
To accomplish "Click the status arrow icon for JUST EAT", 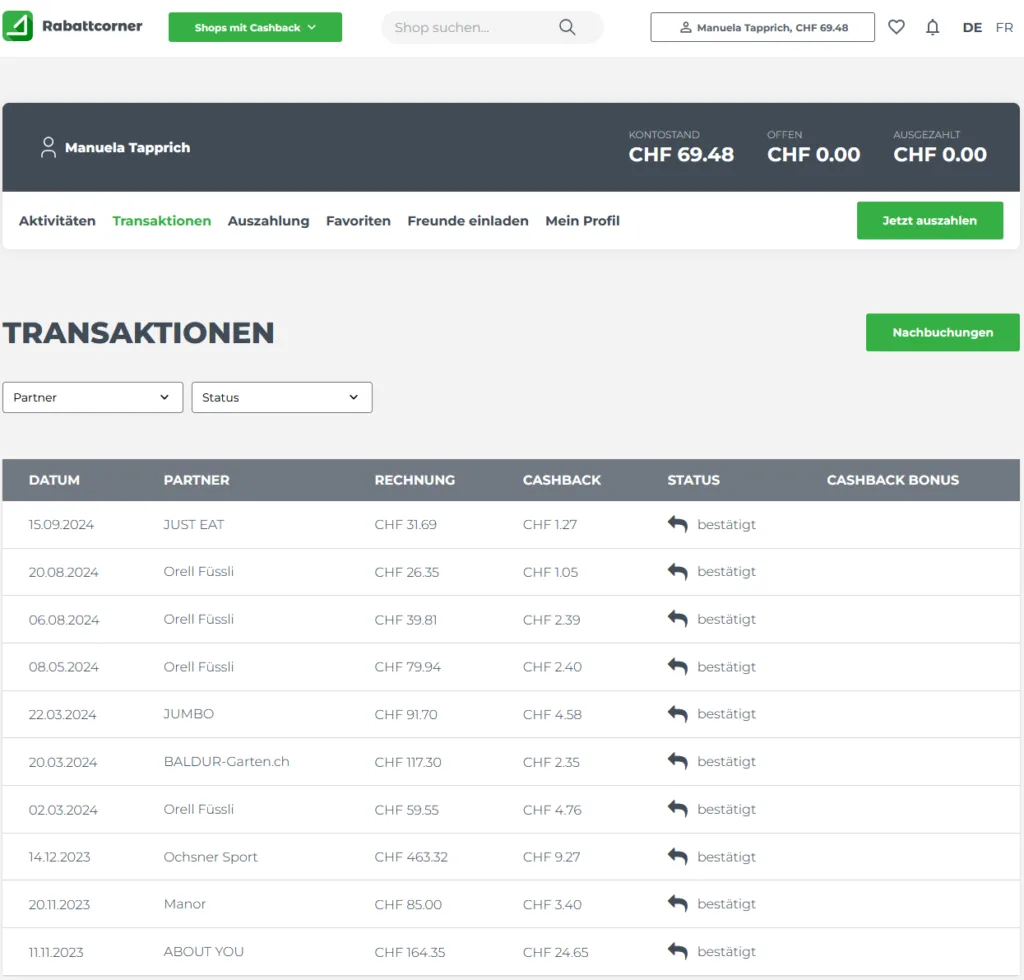I will tap(677, 524).
